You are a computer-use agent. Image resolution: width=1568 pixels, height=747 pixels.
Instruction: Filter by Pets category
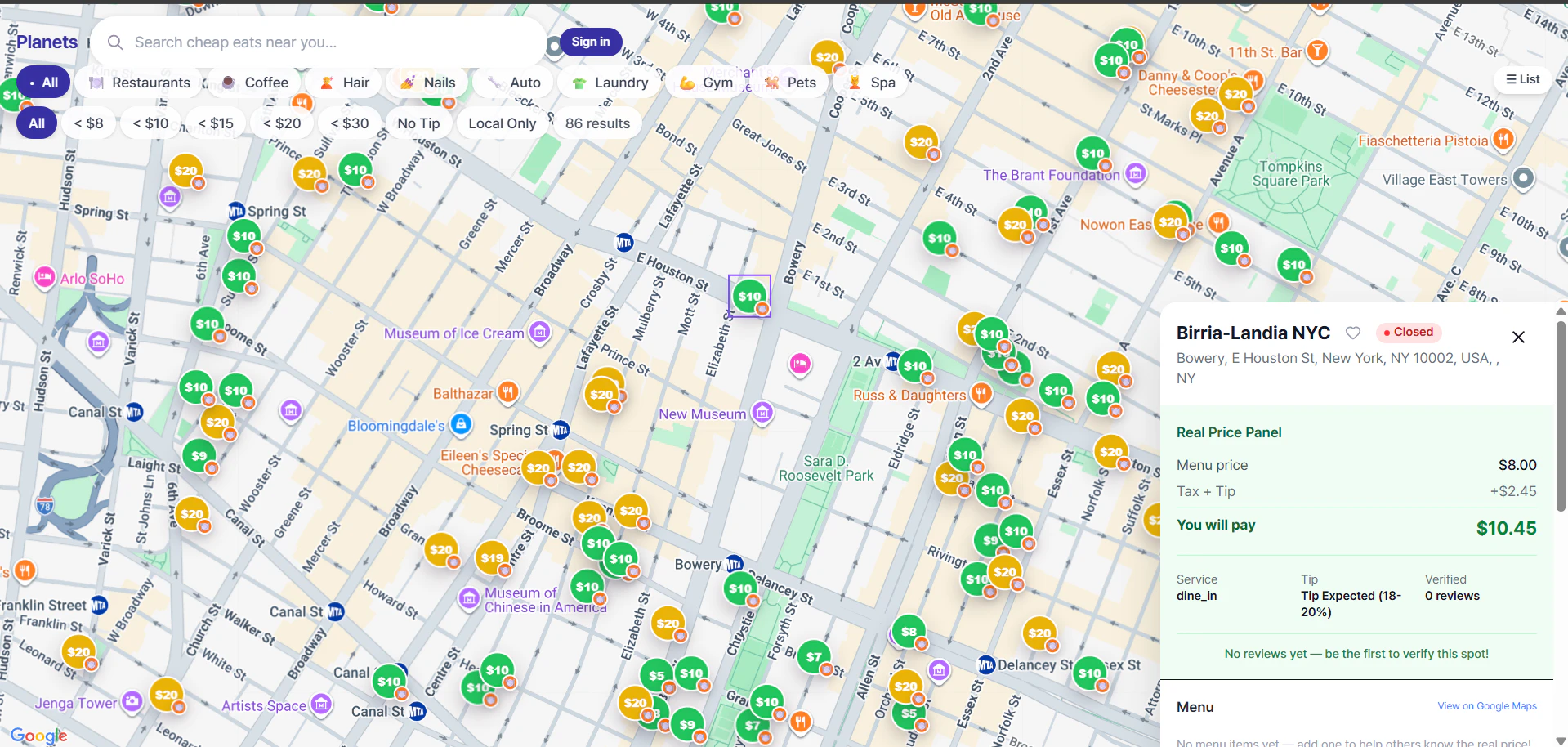click(790, 83)
